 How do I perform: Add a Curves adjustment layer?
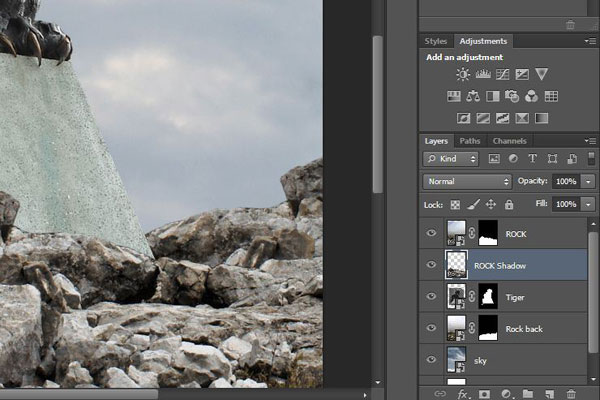pos(502,74)
